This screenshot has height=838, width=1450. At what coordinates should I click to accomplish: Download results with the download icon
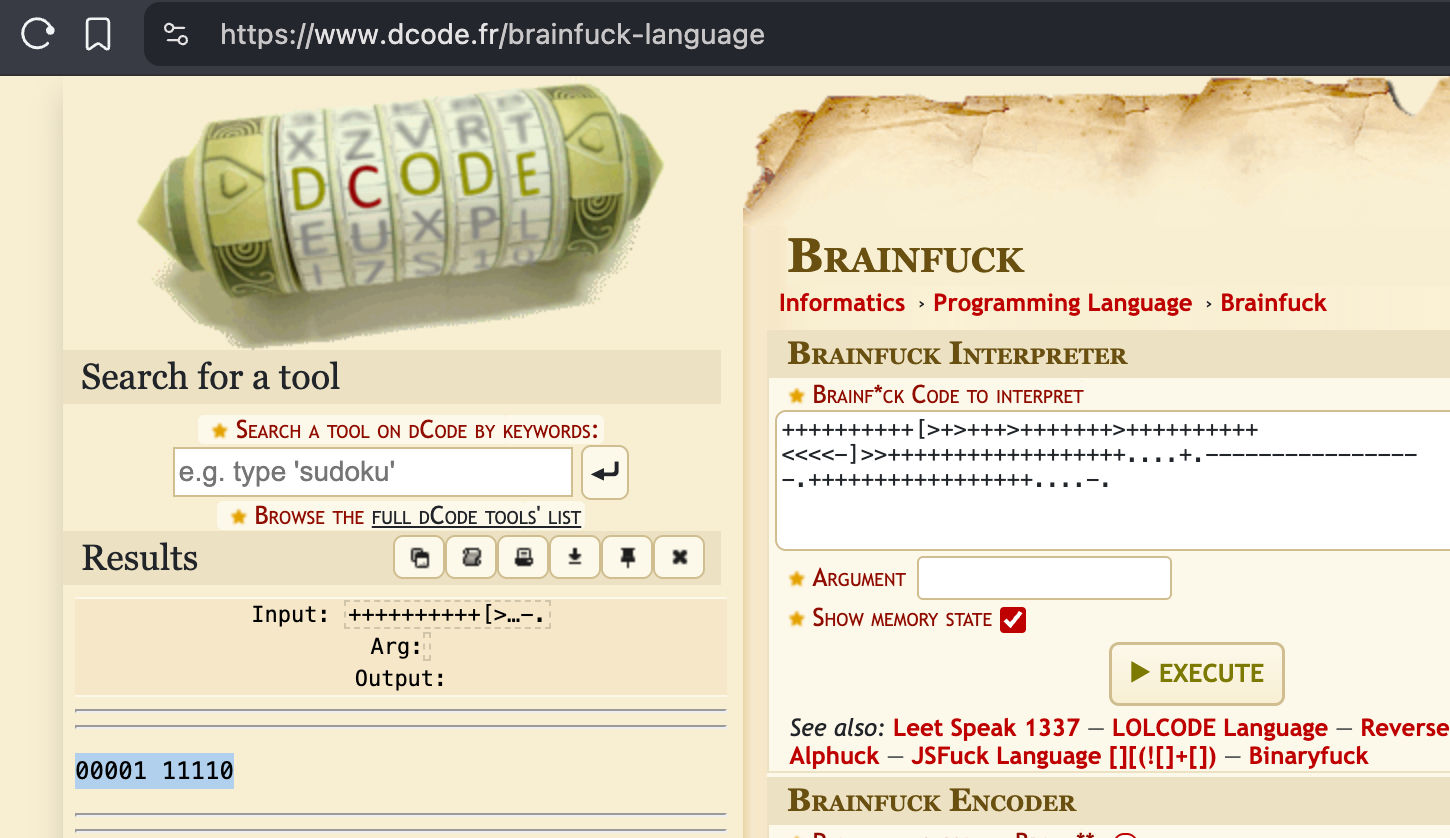(x=575, y=557)
